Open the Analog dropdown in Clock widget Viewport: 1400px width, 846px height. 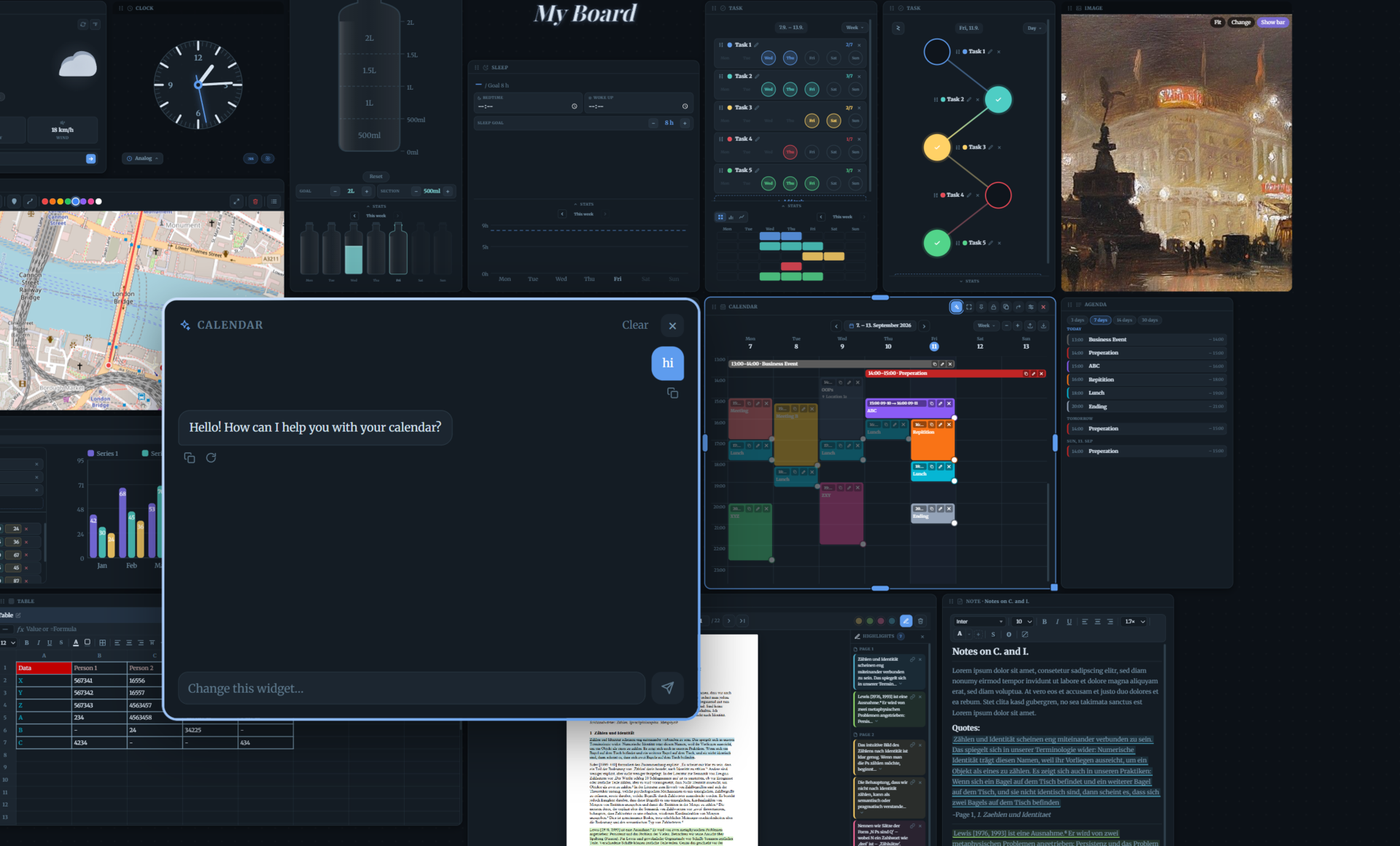tap(143, 158)
